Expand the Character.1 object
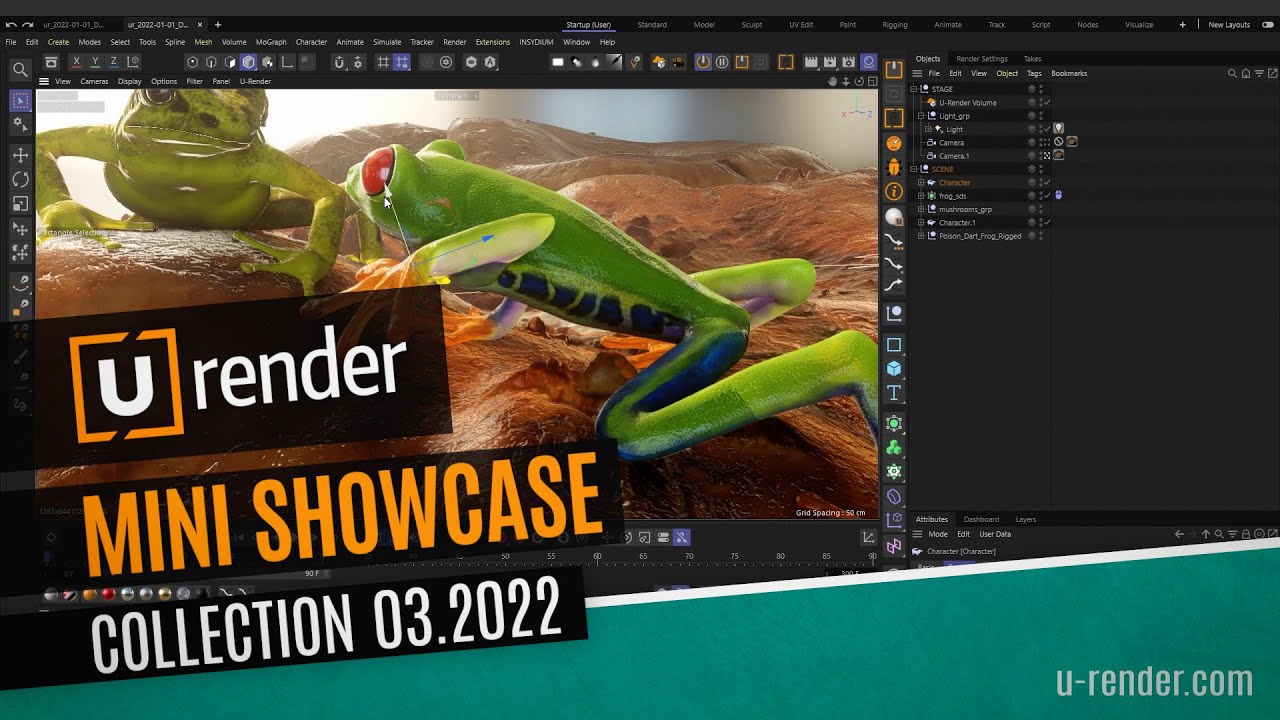 coord(921,223)
